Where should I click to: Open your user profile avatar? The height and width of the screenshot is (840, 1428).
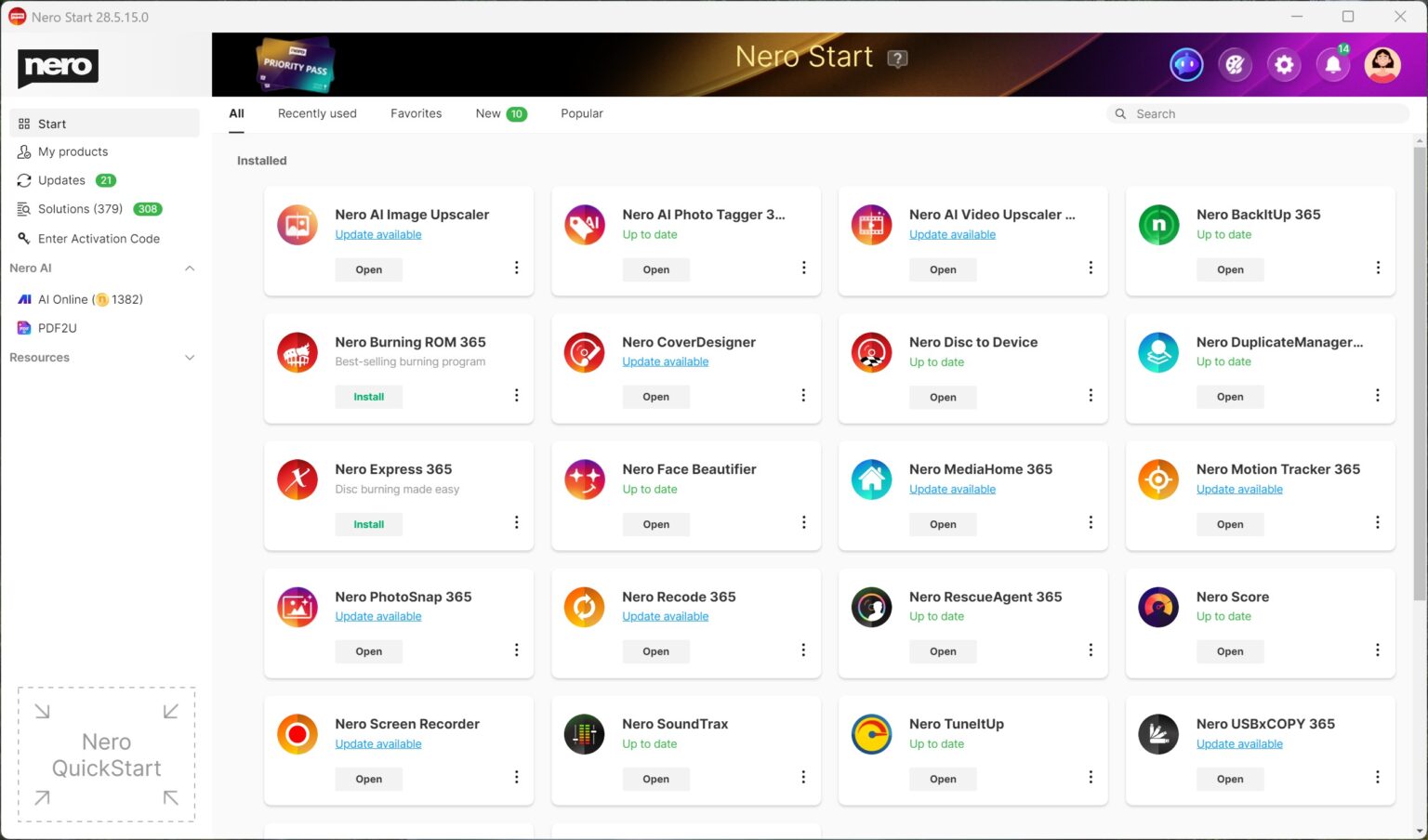click(1382, 64)
